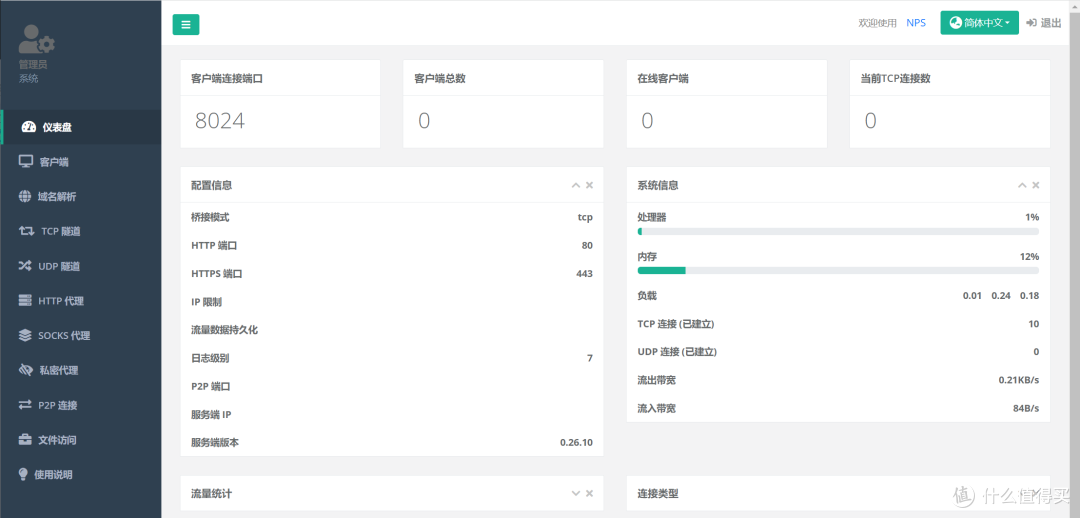1080x518 pixels.
Task: Toggle sidebar with hamburger menu button
Action: tap(186, 24)
